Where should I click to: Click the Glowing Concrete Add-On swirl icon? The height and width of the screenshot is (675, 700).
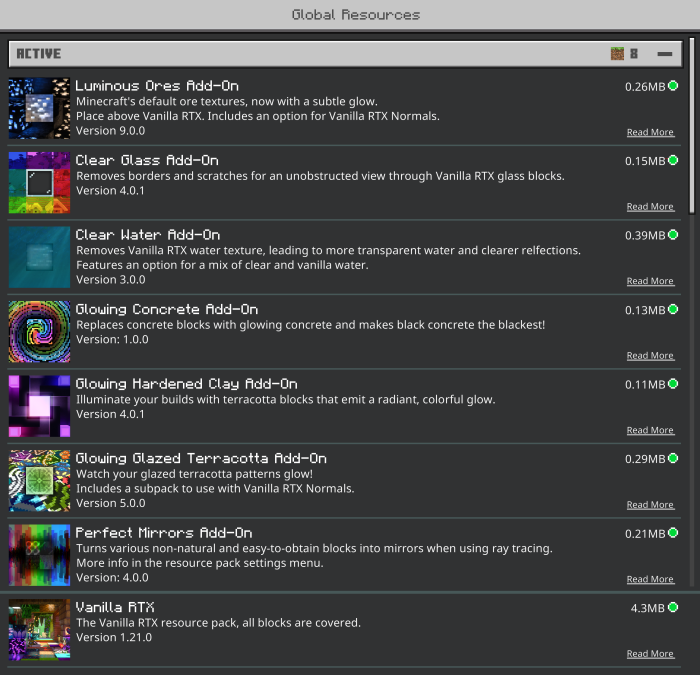coord(39,332)
